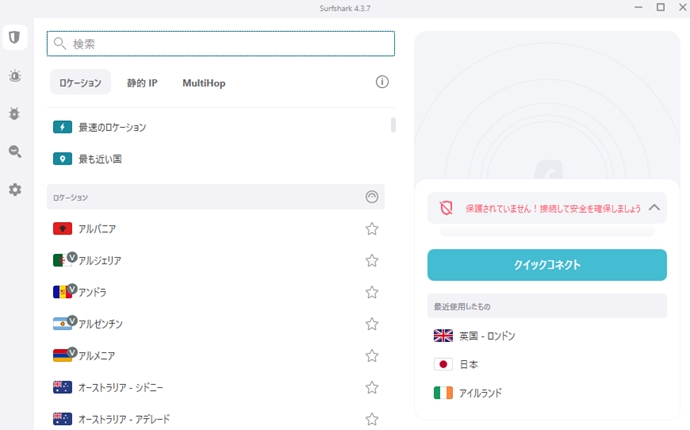The image size is (690, 430).
Task: Click the location list scrollbar thumb
Action: click(393, 125)
